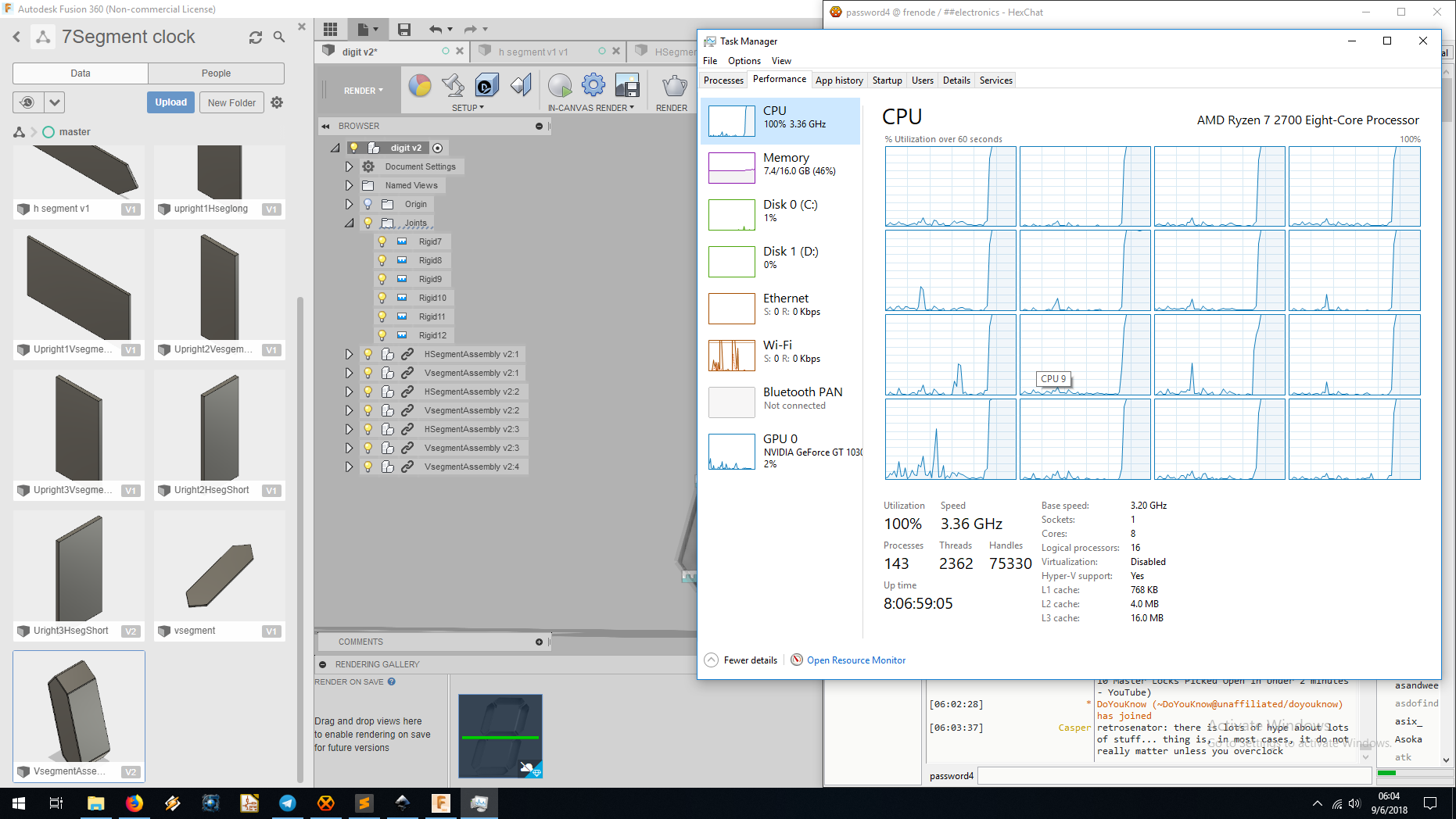
Task: Switch to Processes tab in Task Manager
Action: 723,80
